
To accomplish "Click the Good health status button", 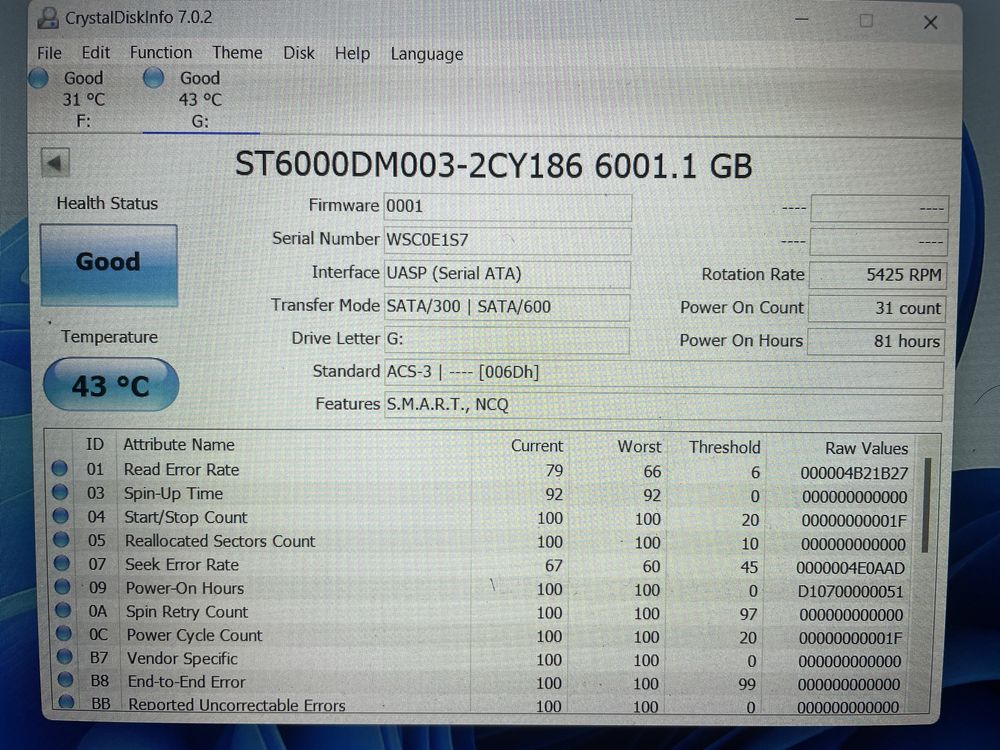I will tap(108, 265).
